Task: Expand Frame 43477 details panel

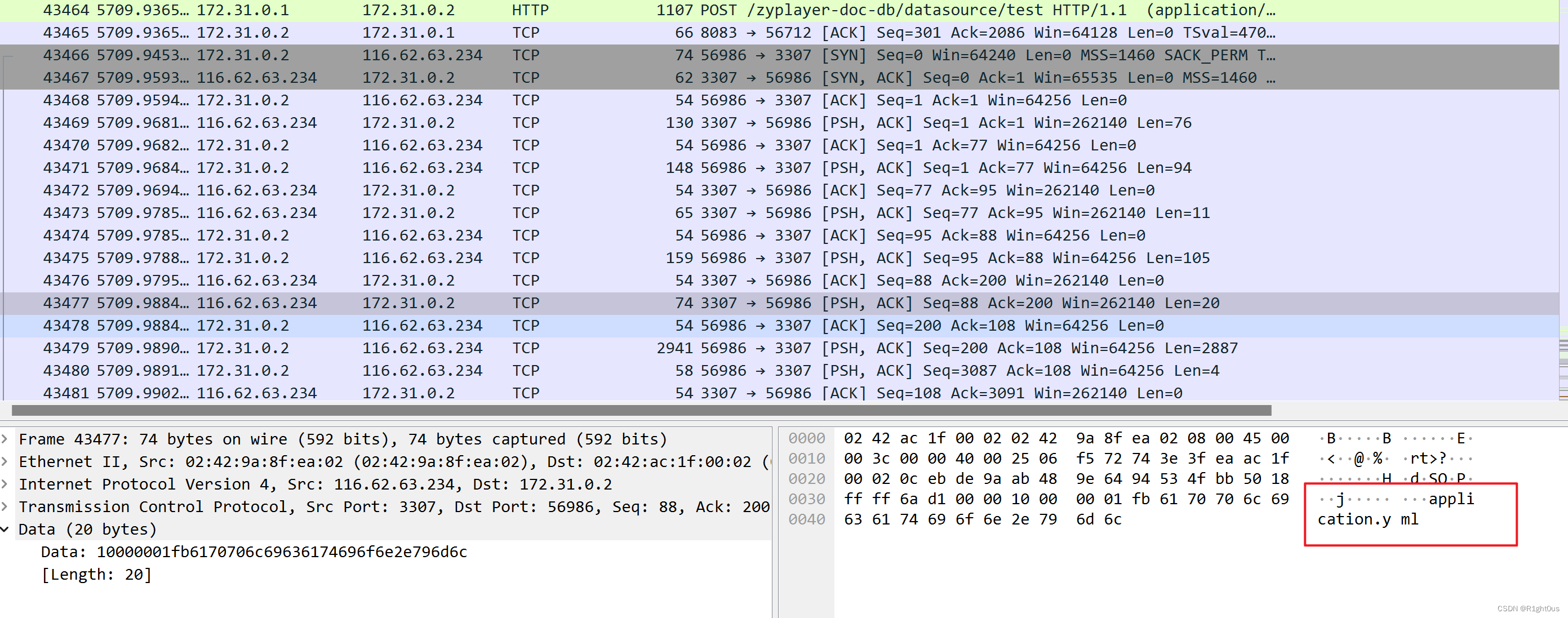Action: [x=8, y=444]
